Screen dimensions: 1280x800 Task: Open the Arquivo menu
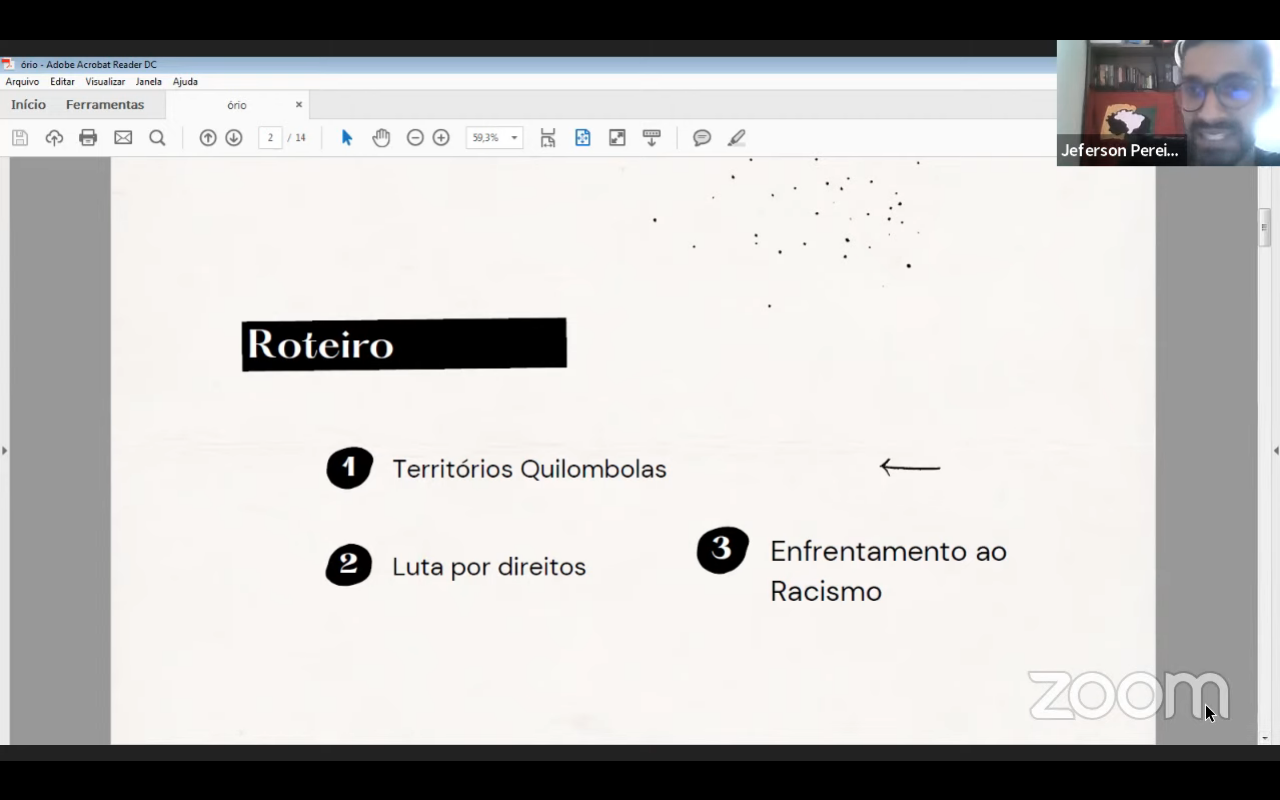pos(22,82)
